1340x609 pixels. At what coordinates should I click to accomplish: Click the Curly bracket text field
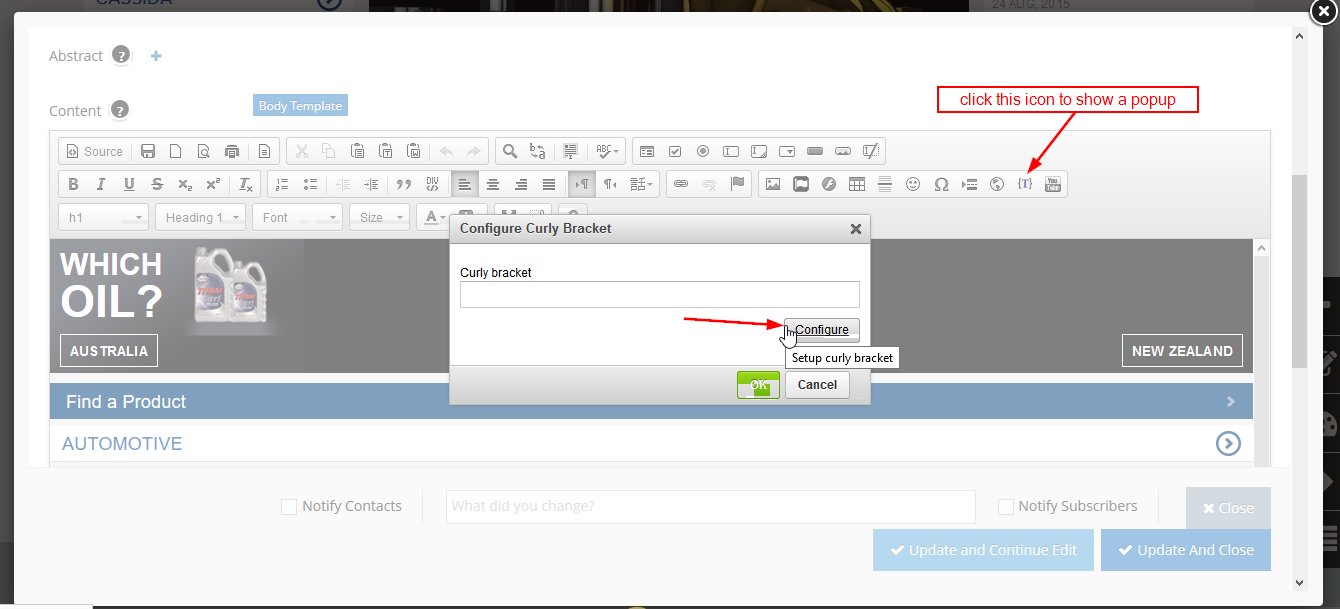[x=659, y=295]
